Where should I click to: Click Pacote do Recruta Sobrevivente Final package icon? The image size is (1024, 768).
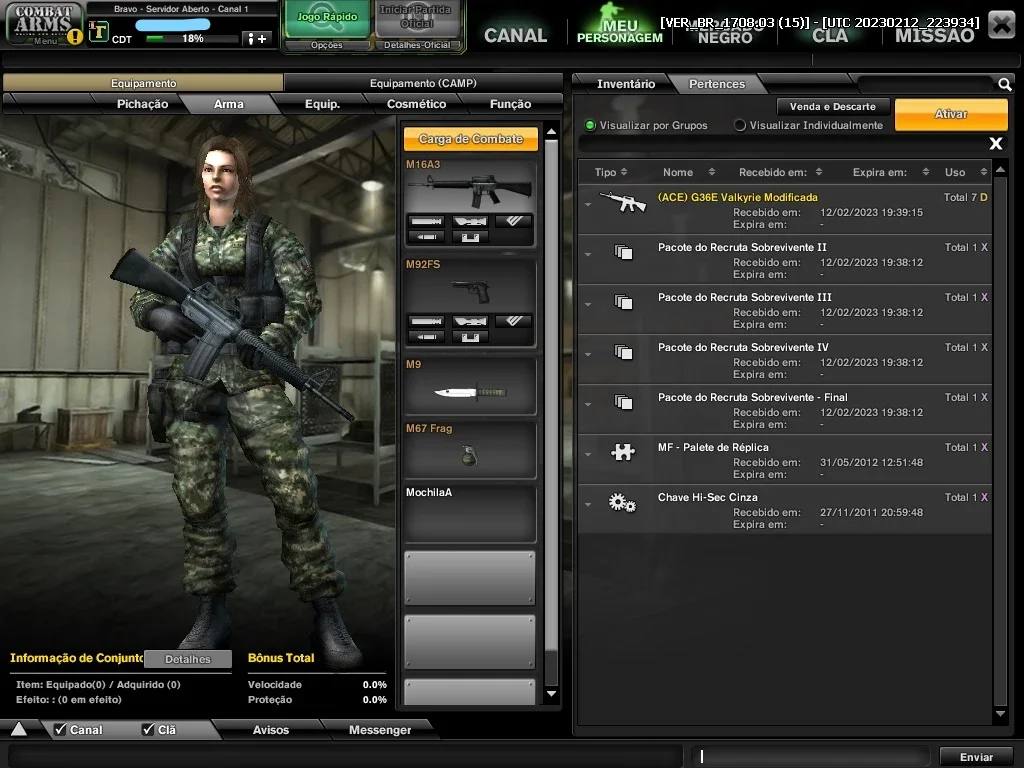tap(624, 402)
